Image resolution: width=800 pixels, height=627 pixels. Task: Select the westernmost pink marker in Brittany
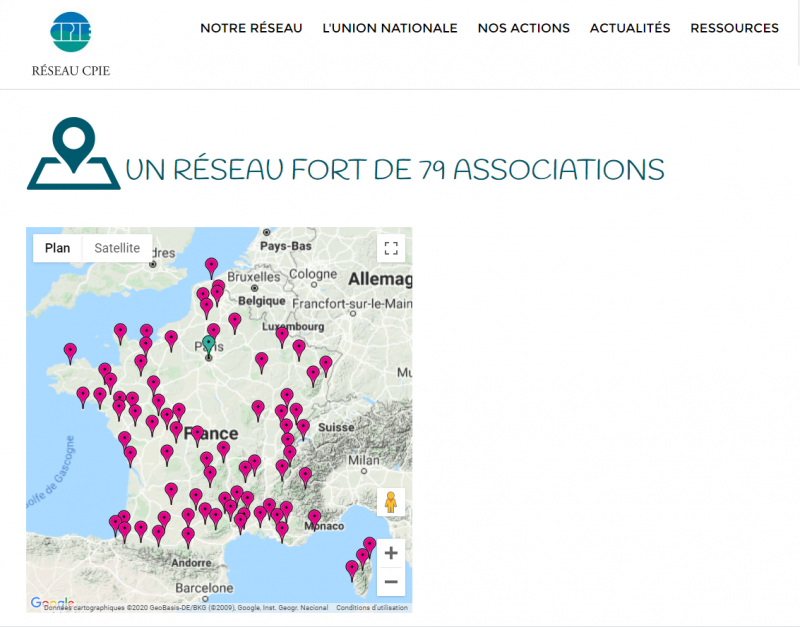click(70, 351)
